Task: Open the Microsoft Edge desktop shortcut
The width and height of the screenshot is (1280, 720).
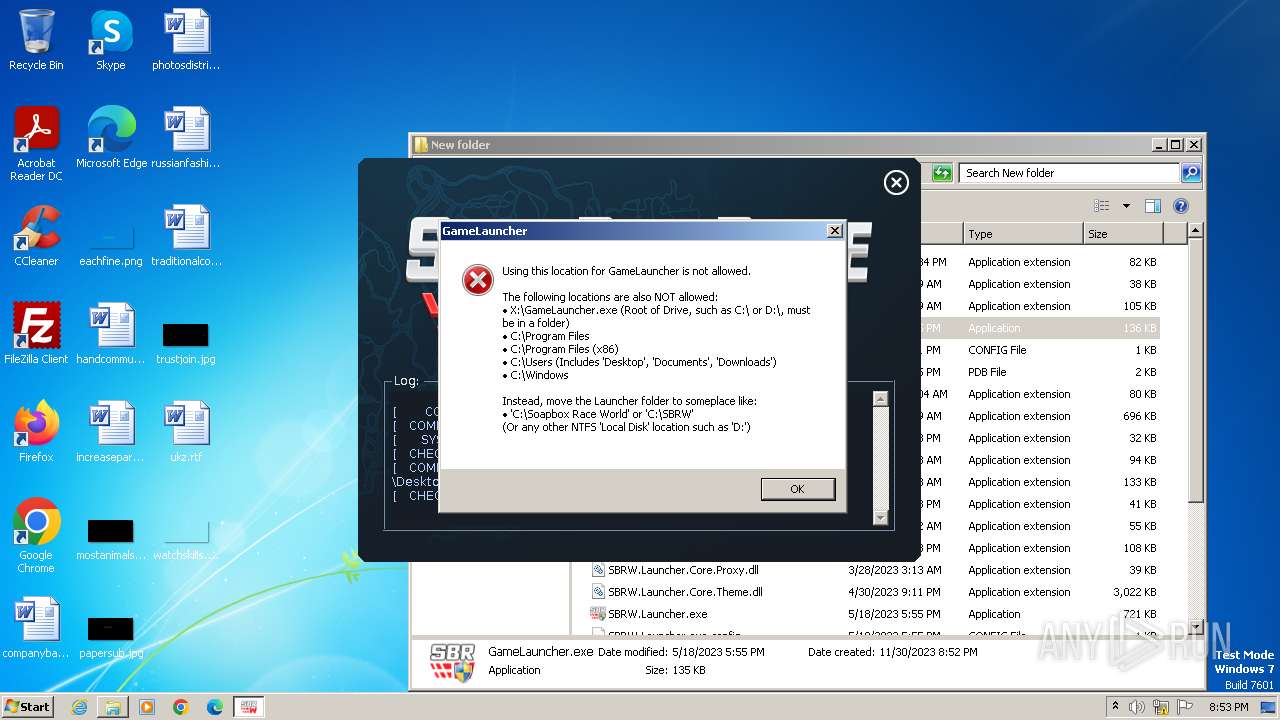Action: (x=111, y=138)
